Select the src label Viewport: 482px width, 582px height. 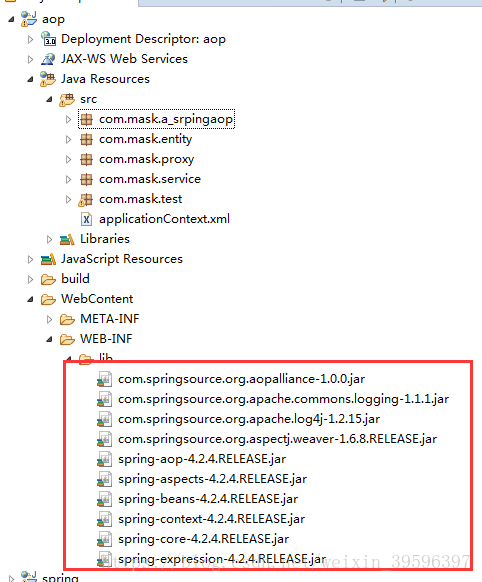[89, 99]
